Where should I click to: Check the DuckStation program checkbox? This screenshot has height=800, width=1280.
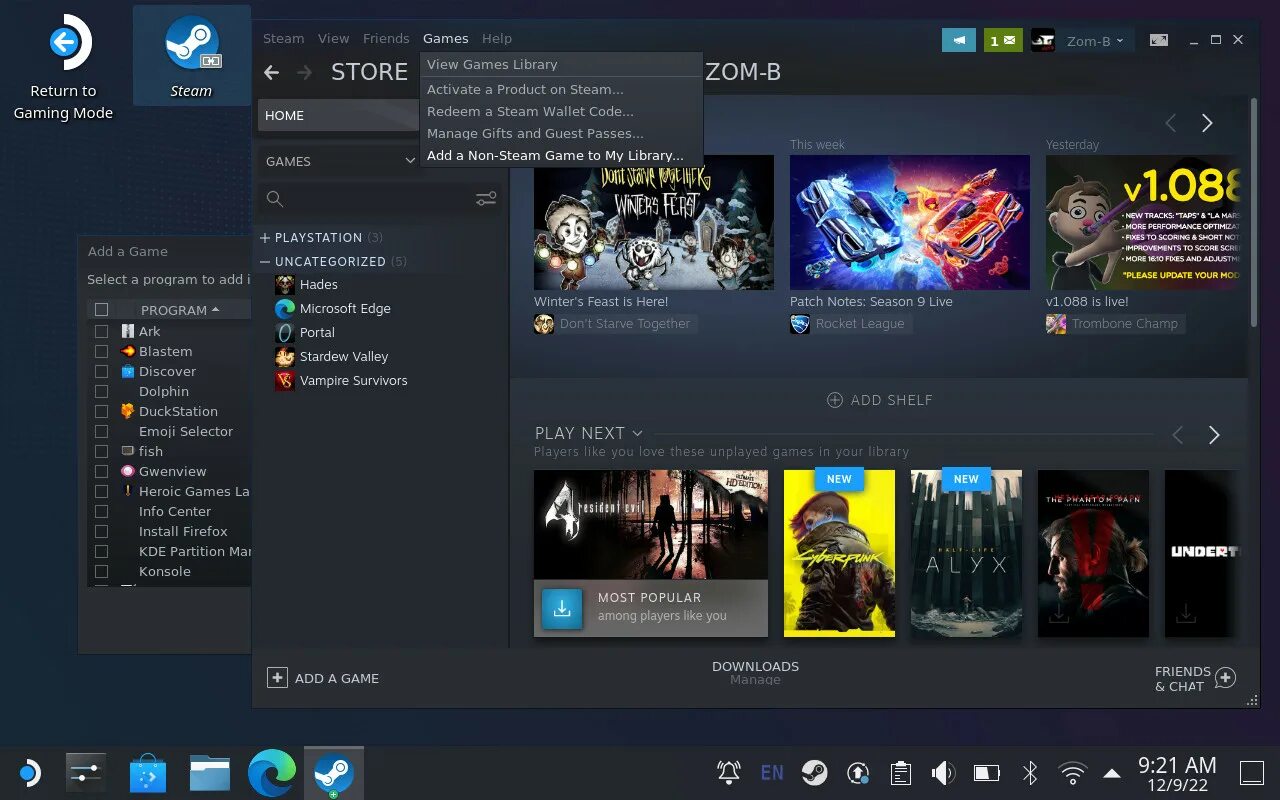[101, 411]
